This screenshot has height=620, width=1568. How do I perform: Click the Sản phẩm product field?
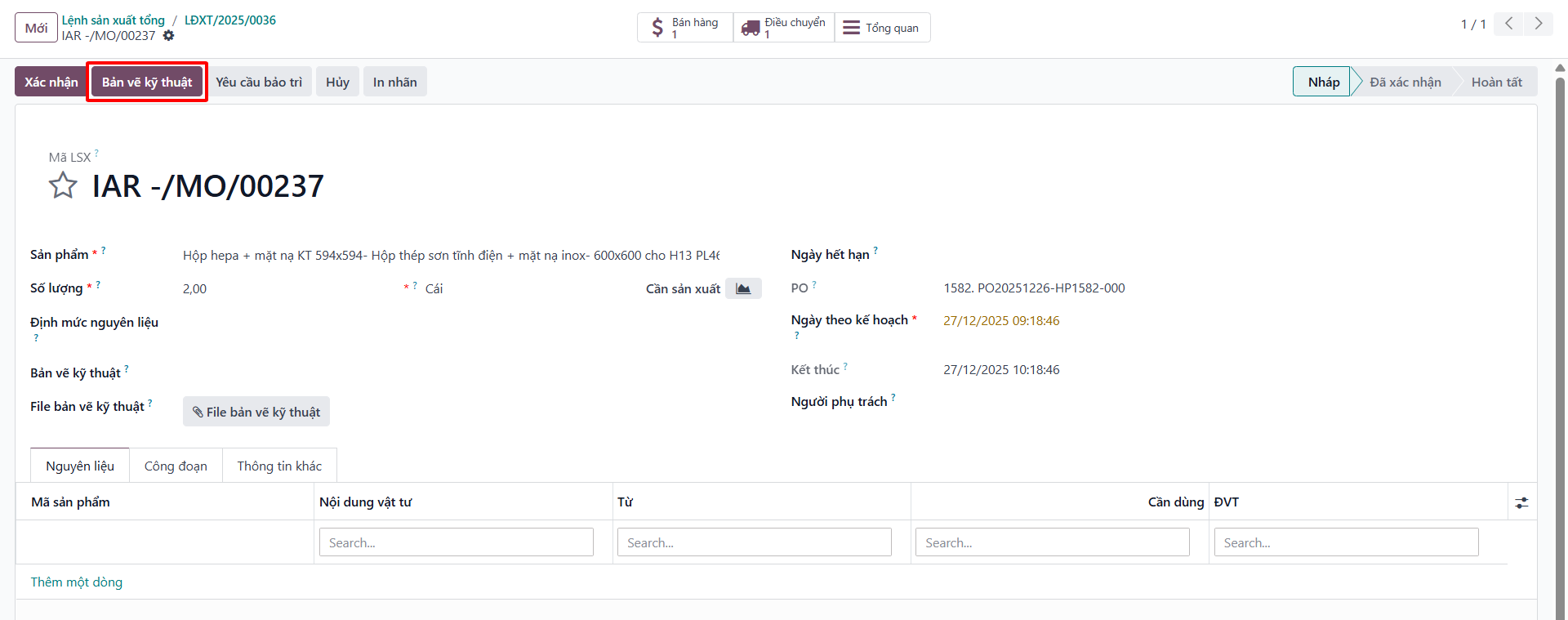pyautogui.click(x=452, y=256)
